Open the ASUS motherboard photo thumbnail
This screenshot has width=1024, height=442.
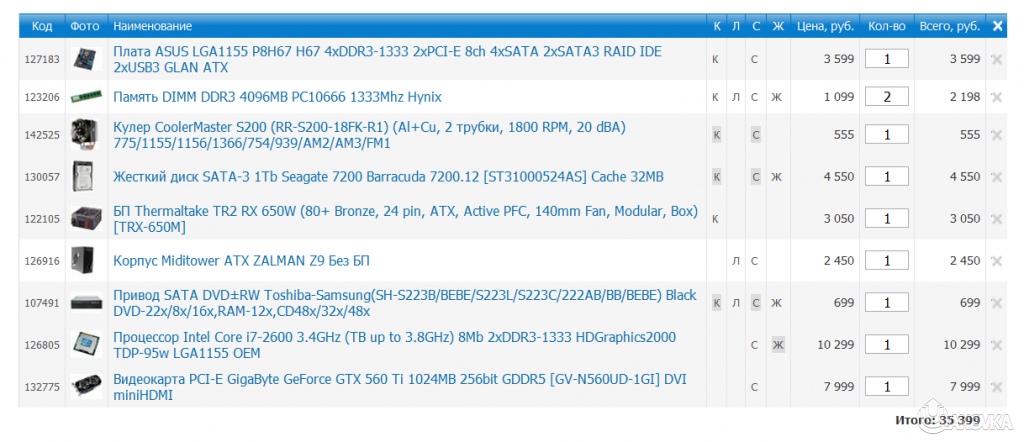pos(86,59)
